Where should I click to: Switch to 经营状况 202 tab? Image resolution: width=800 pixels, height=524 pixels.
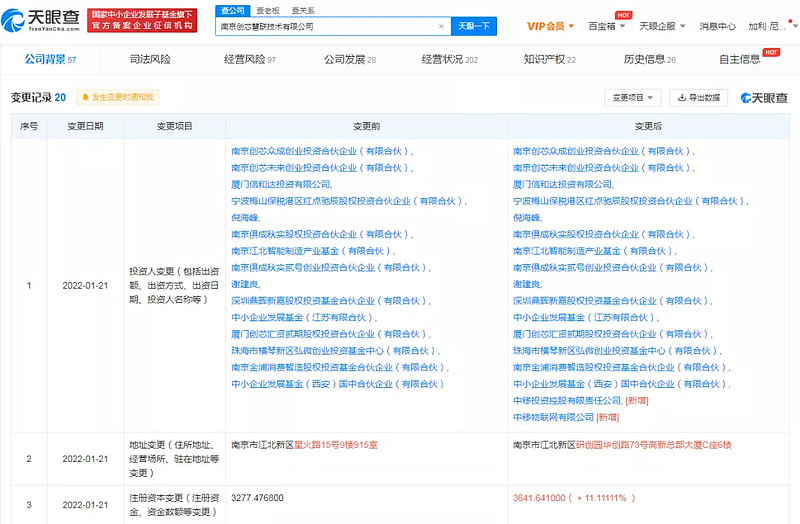click(x=449, y=59)
